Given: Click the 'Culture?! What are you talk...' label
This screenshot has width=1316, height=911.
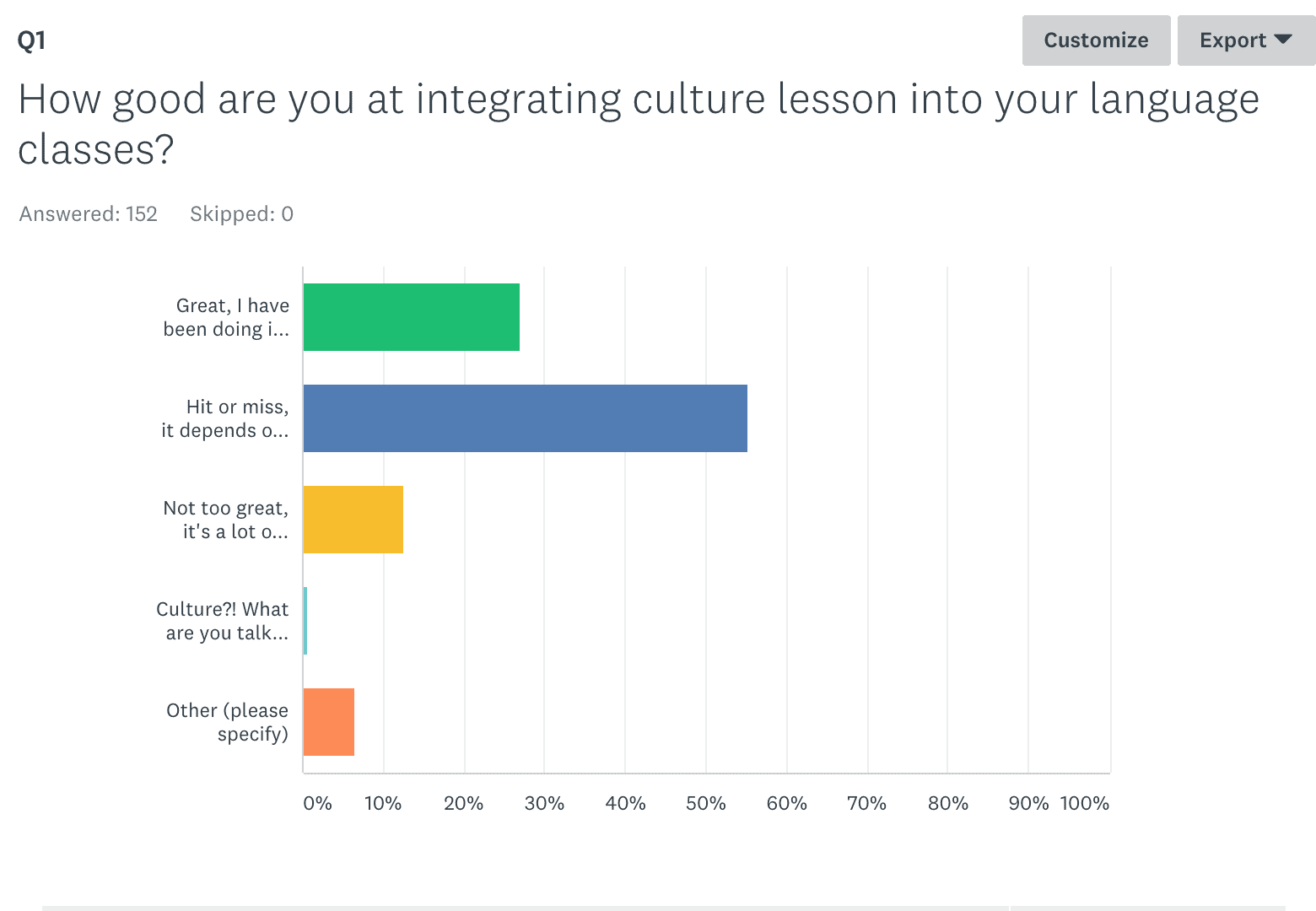Looking at the screenshot, I should coord(223,621).
